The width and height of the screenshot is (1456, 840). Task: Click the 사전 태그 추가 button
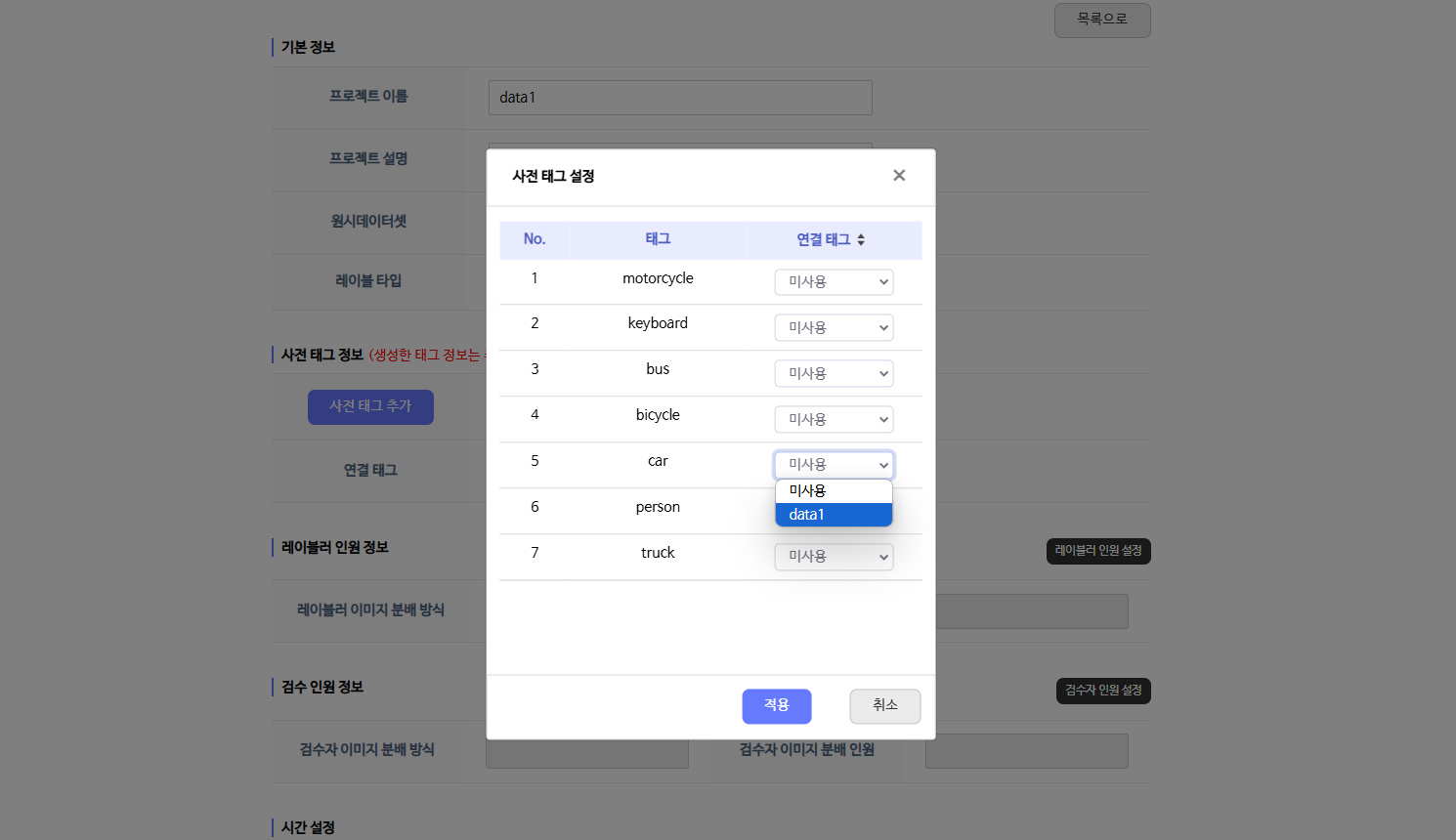(370, 406)
